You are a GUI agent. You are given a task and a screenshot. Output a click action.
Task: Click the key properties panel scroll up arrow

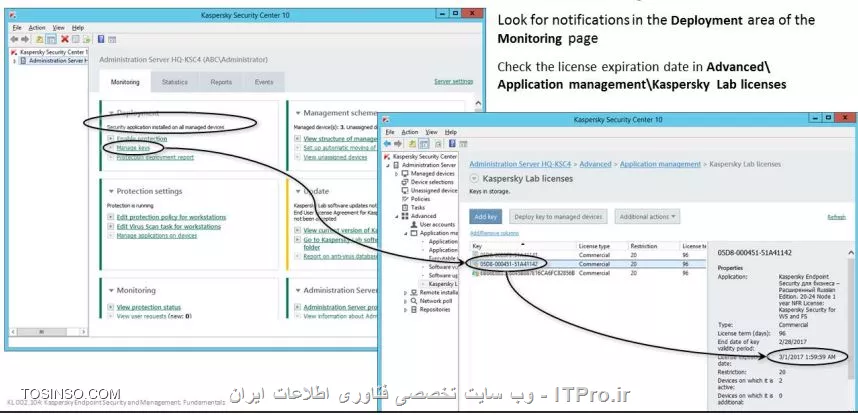pyautogui.click(x=851, y=253)
